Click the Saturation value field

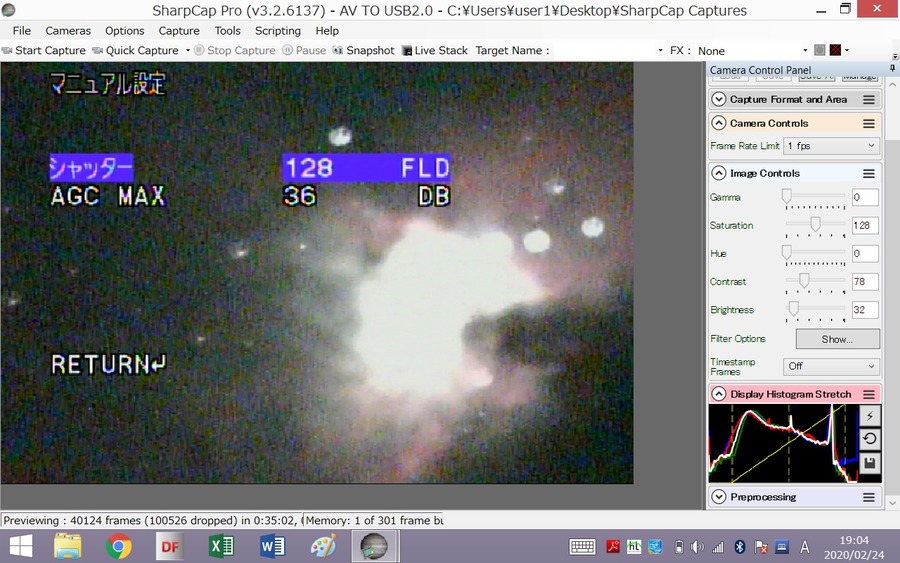865,225
